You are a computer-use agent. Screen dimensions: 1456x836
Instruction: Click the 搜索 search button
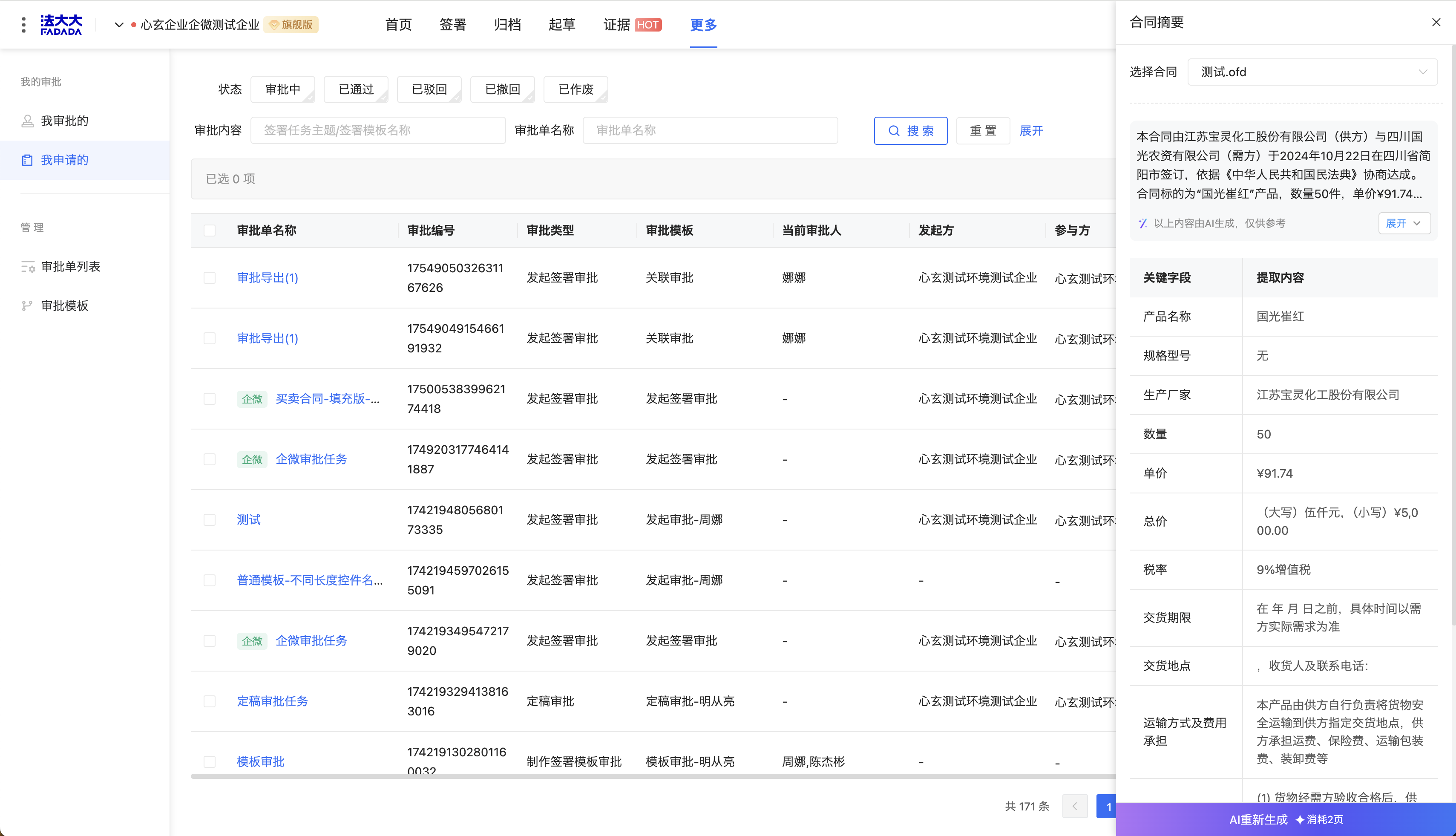[910, 131]
